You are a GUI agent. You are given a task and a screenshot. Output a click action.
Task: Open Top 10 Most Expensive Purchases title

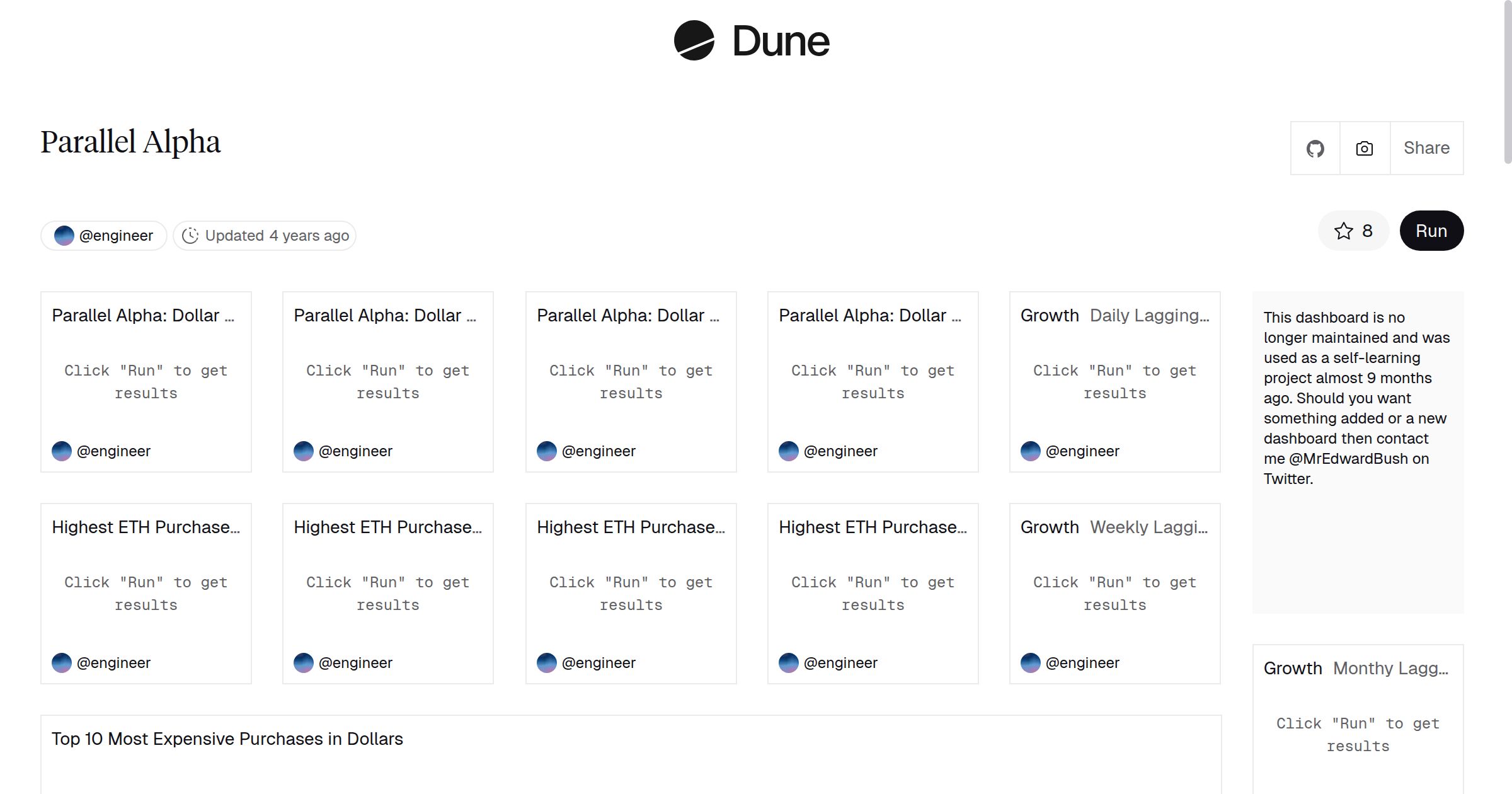point(227,739)
